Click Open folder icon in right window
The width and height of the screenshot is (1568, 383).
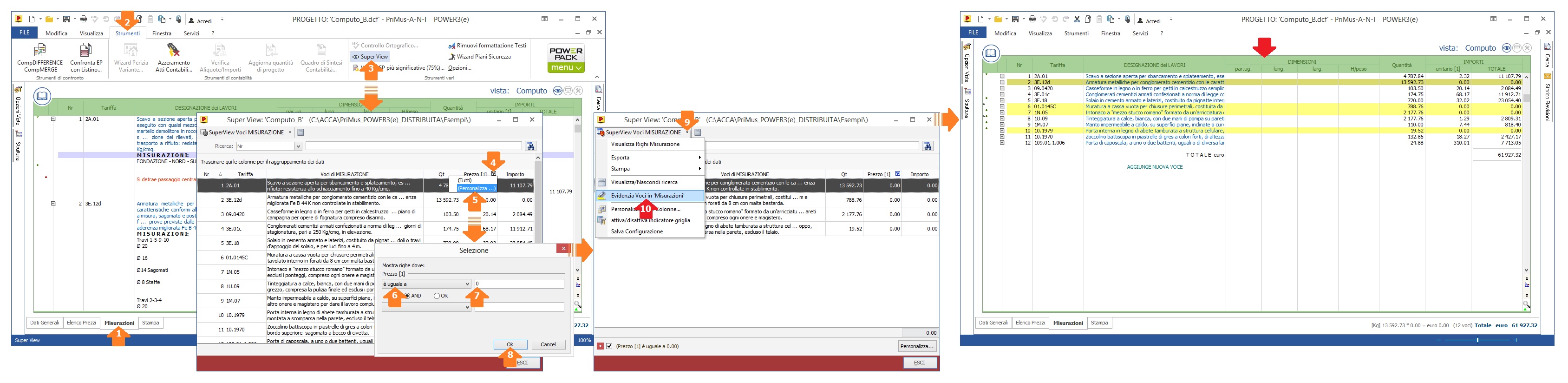coord(998,20)
